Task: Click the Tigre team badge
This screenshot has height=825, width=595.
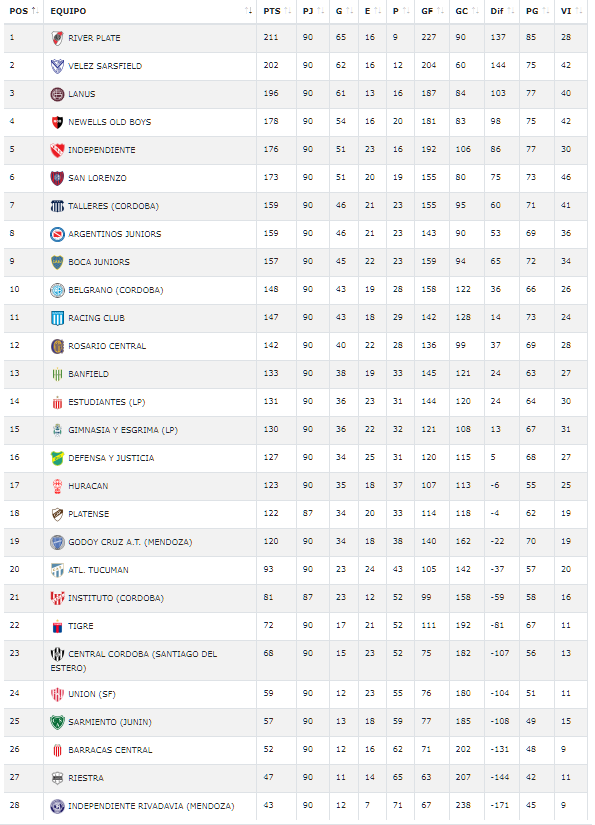Action: 57,626
